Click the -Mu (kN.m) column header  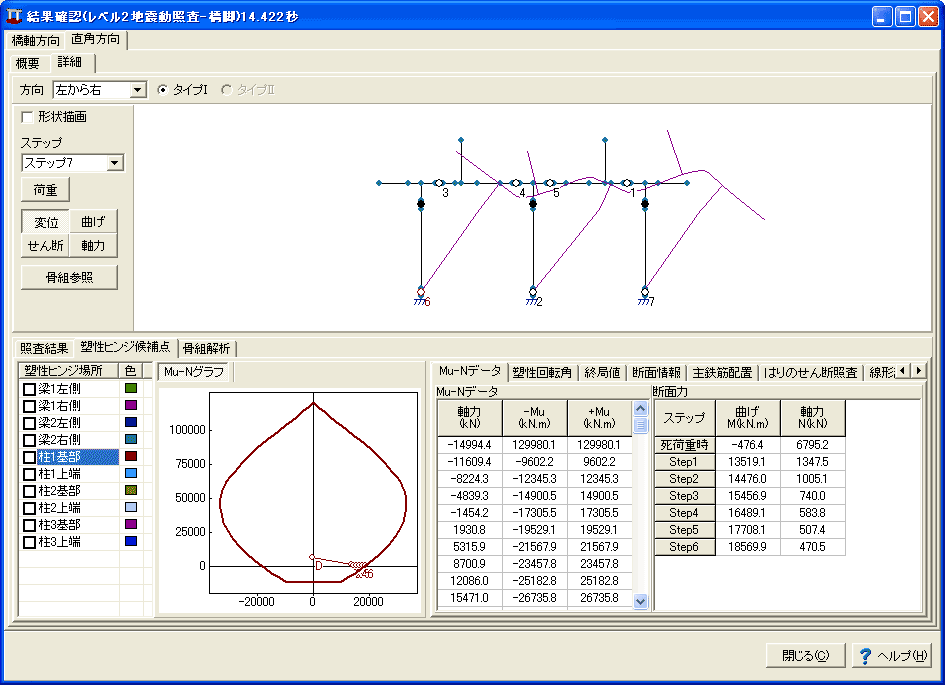(x=535, y=418)
